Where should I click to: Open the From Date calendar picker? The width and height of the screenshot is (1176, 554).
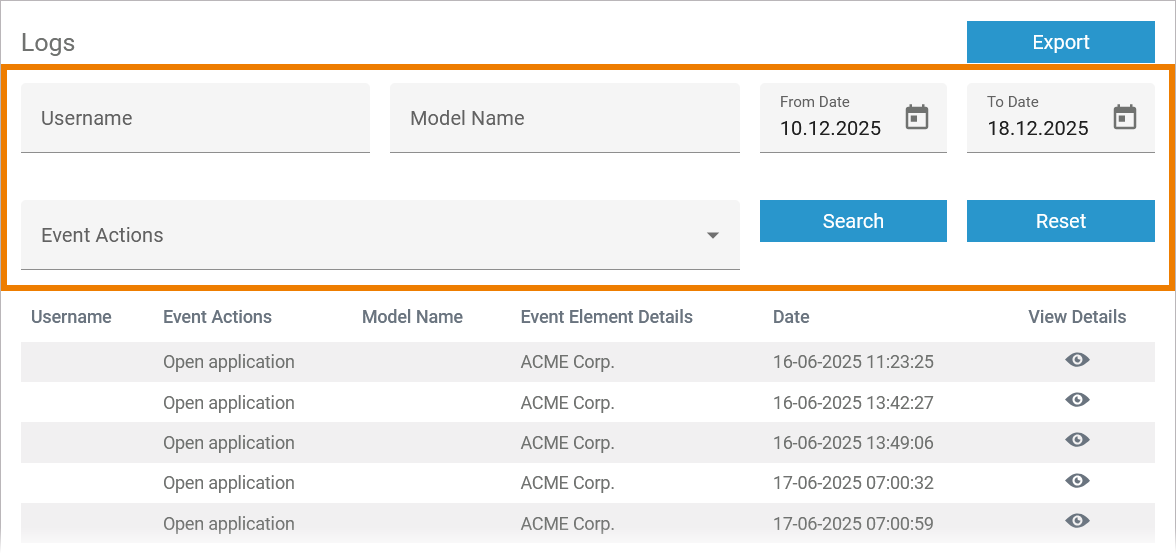pyautogui.click(x=917, y=117)
